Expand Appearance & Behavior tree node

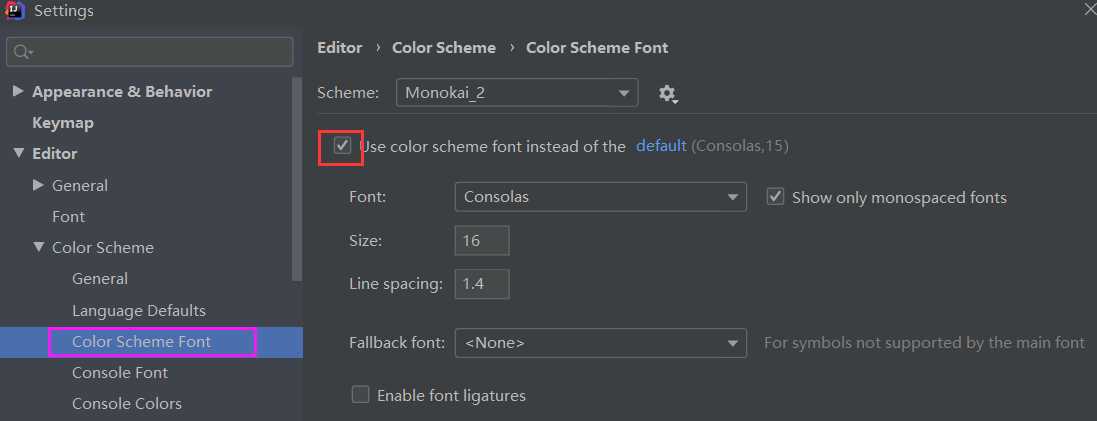(x=18, y=92)
